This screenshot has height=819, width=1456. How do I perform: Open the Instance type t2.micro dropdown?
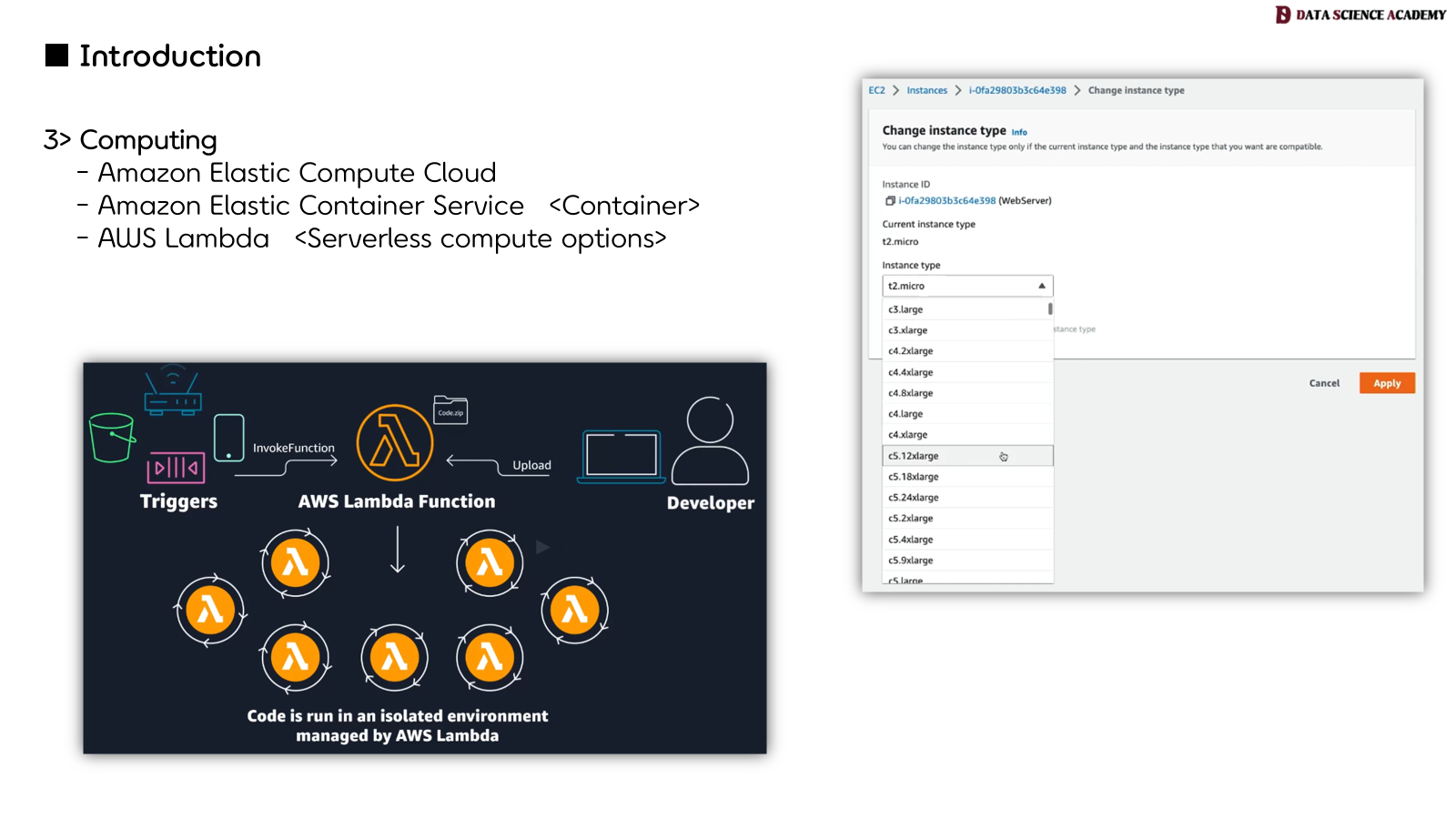pos(967,286)
